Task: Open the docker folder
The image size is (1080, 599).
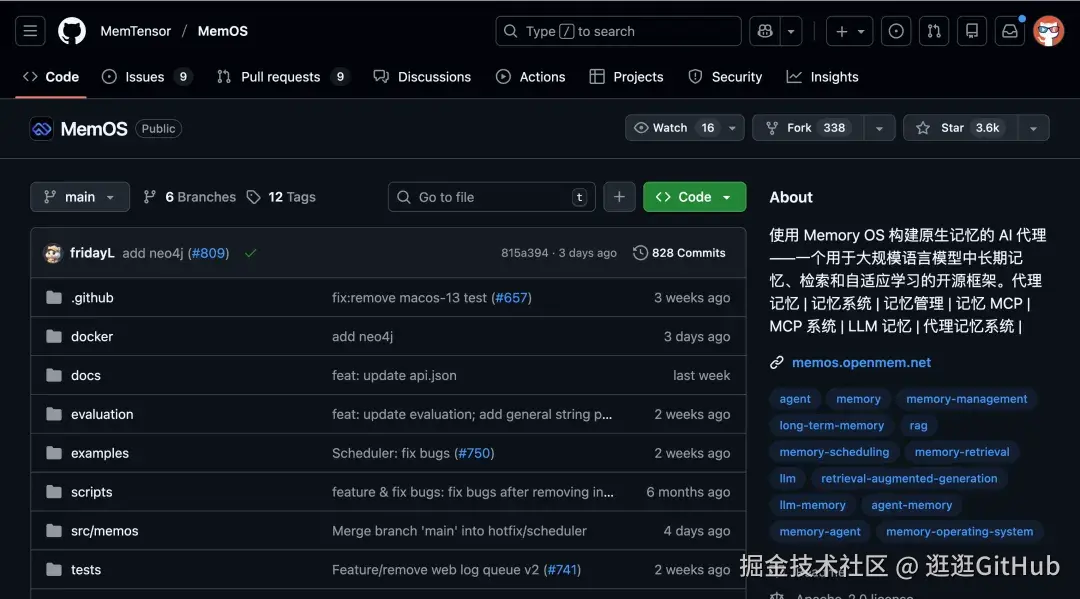Action: (x=92, y=337)
